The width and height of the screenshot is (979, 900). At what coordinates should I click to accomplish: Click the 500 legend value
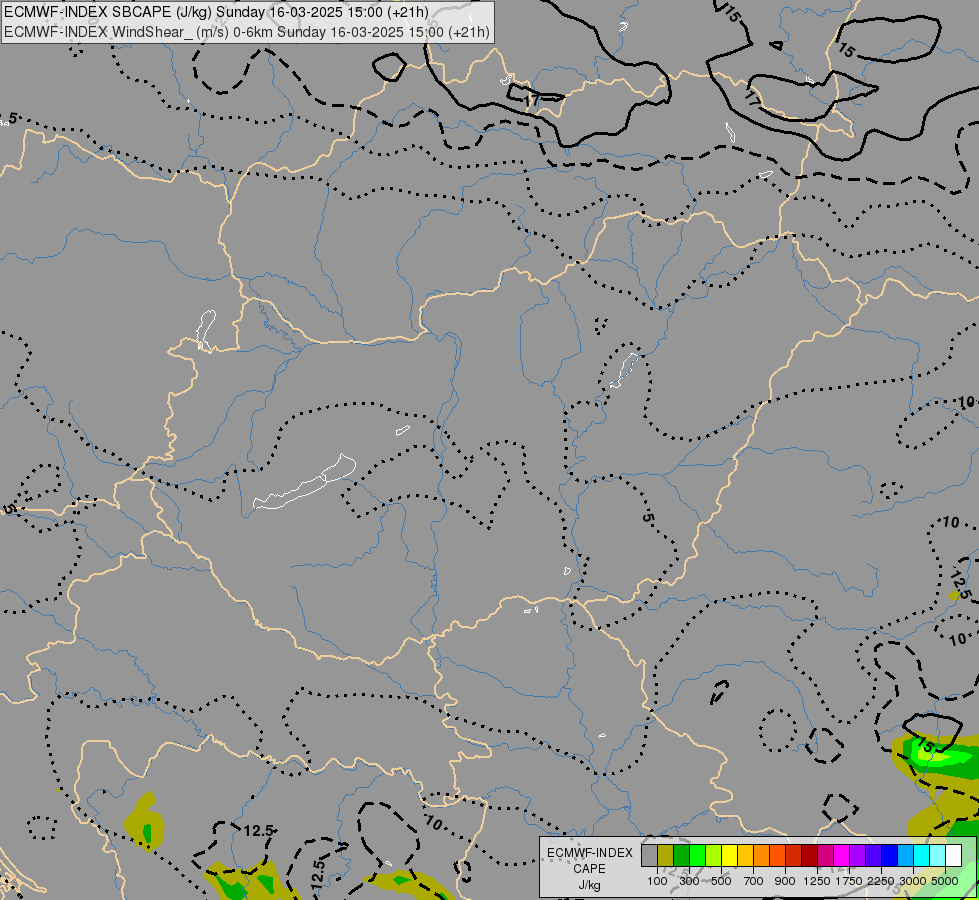tap(721, 881)
